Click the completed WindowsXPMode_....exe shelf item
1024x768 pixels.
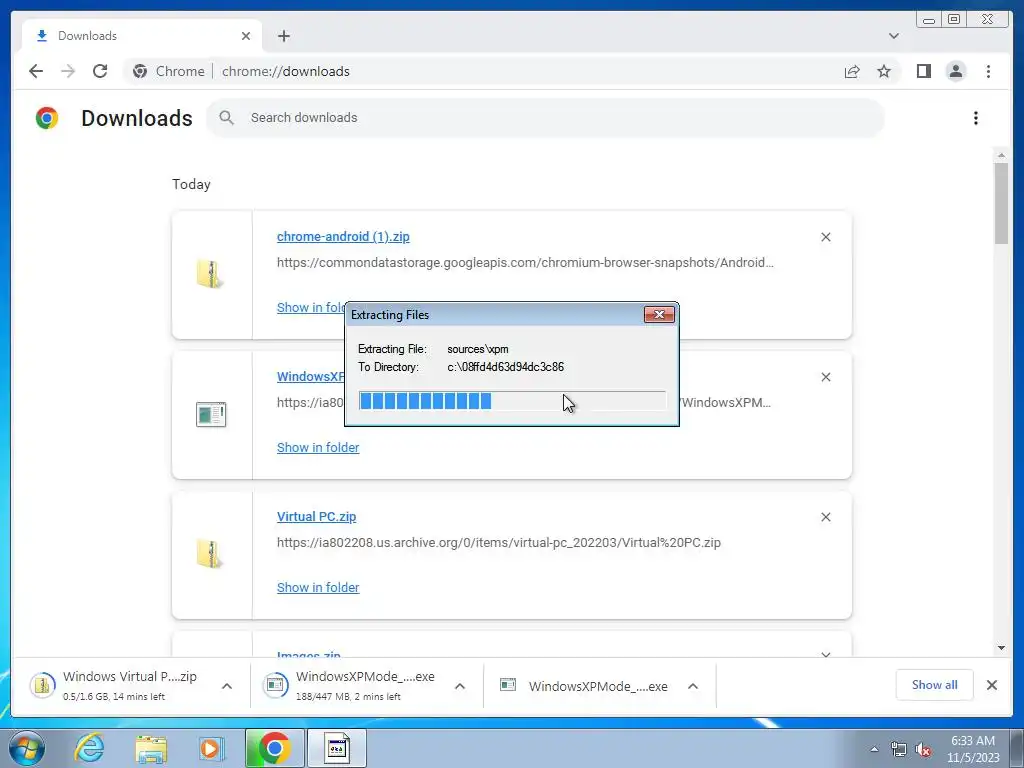click(x=584, y=686)
